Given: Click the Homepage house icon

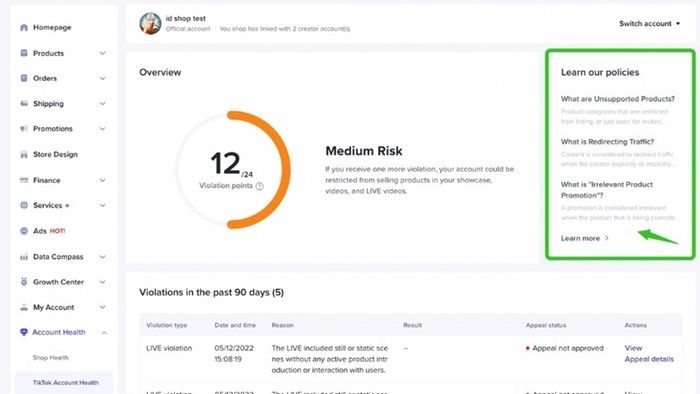Looking at the screenshot, I should point(24,28).
